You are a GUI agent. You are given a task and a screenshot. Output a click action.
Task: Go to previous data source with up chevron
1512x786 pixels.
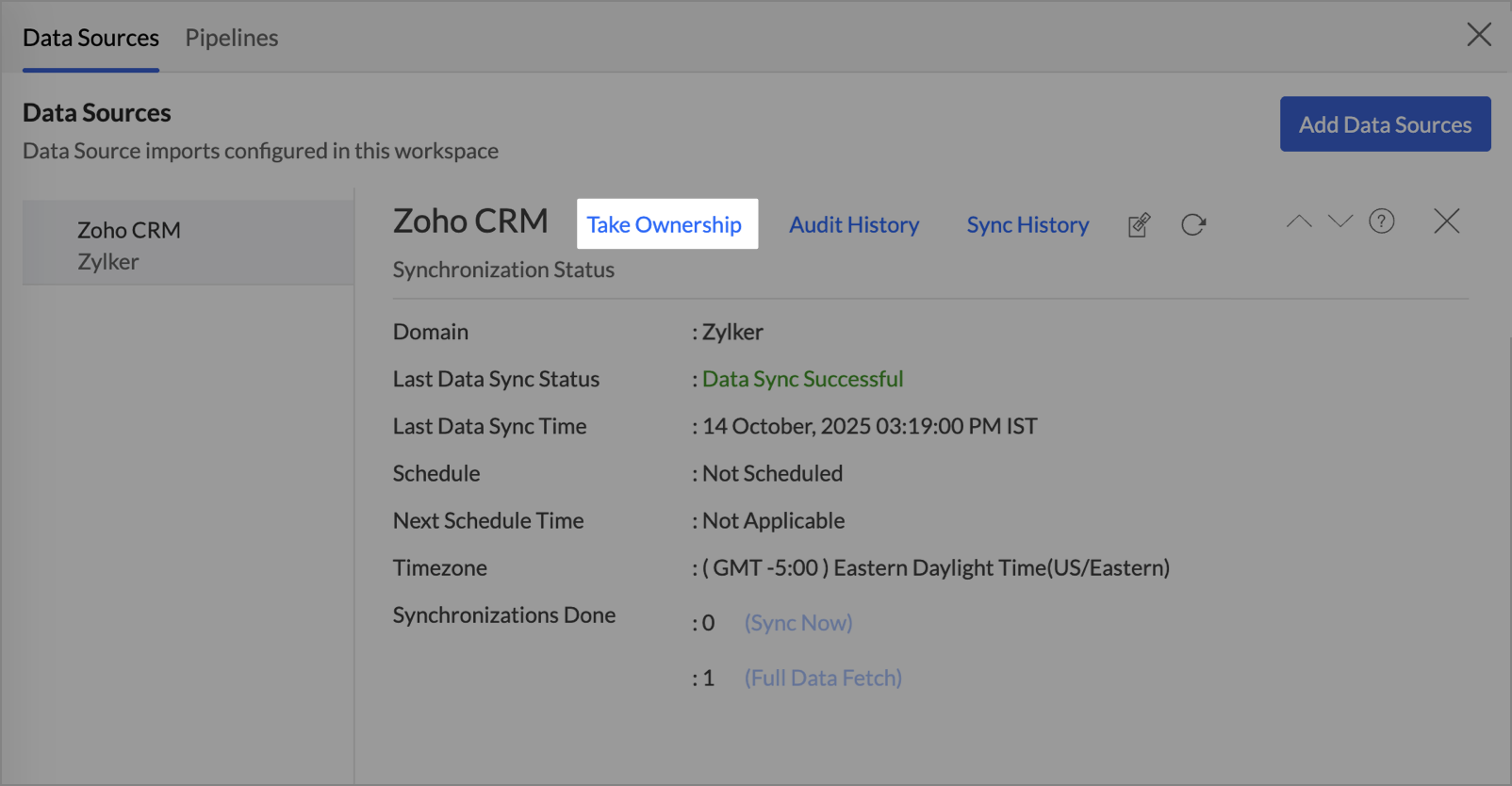pyautogui.click(x=1299, y=222)
